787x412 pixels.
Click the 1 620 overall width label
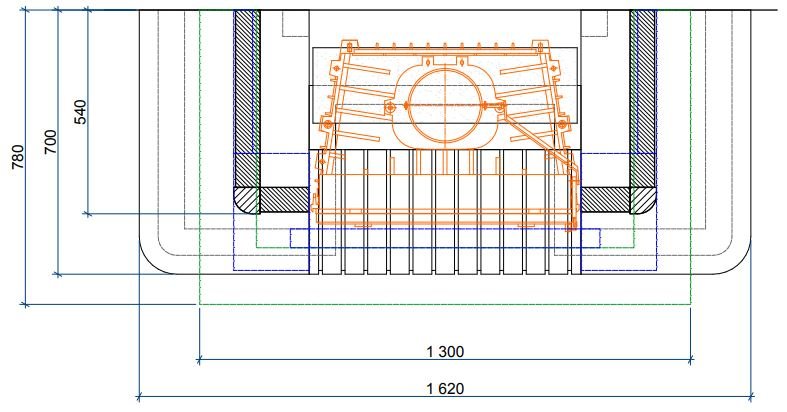click(x=444, y=388)
